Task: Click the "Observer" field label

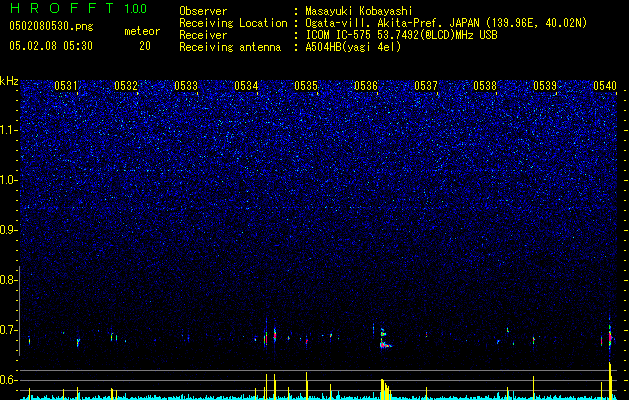Action: coord(203,11)
